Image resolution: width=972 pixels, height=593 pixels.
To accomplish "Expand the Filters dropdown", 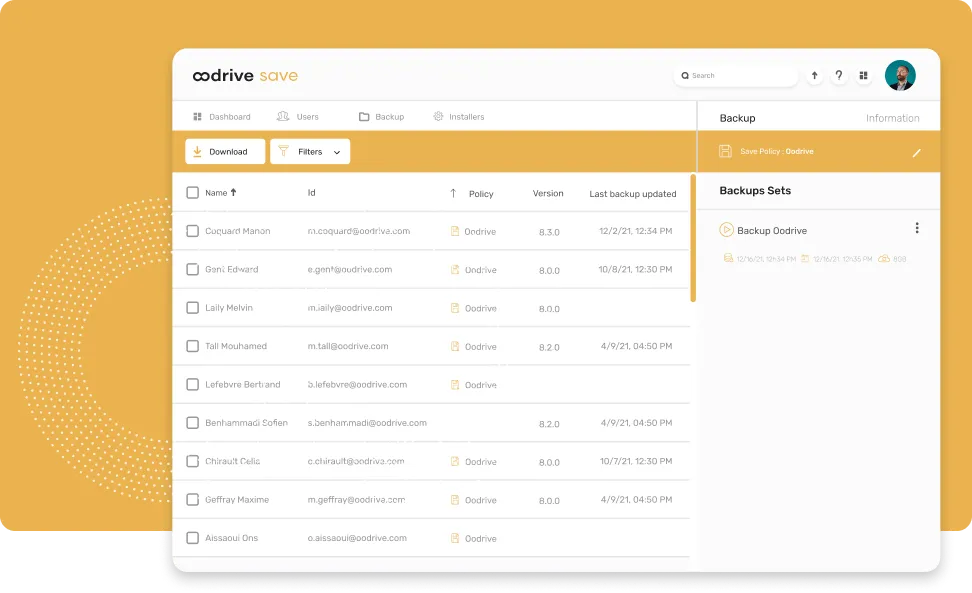I will [x=310, y=151].
